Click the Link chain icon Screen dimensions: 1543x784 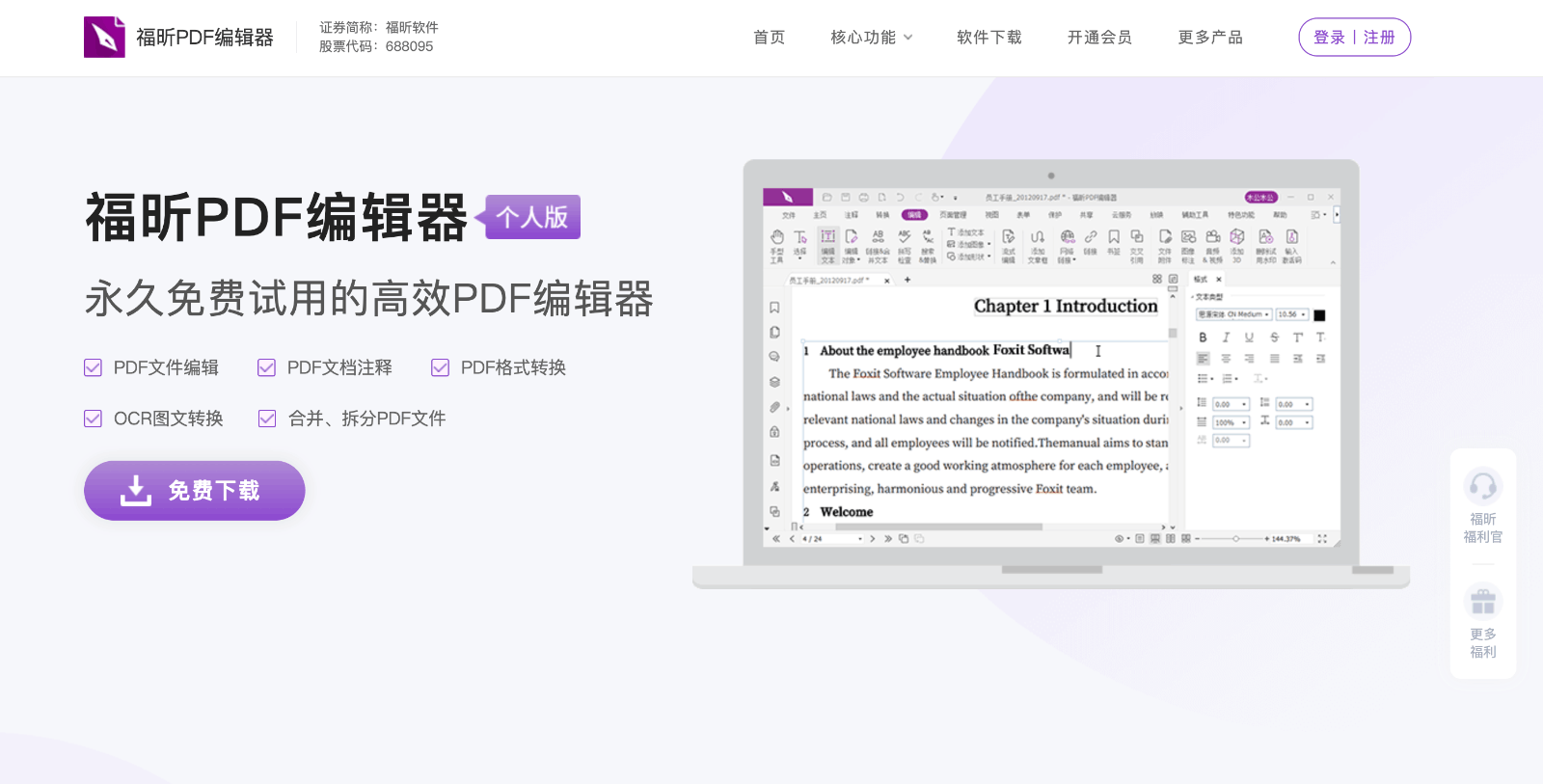[1091, 237]
